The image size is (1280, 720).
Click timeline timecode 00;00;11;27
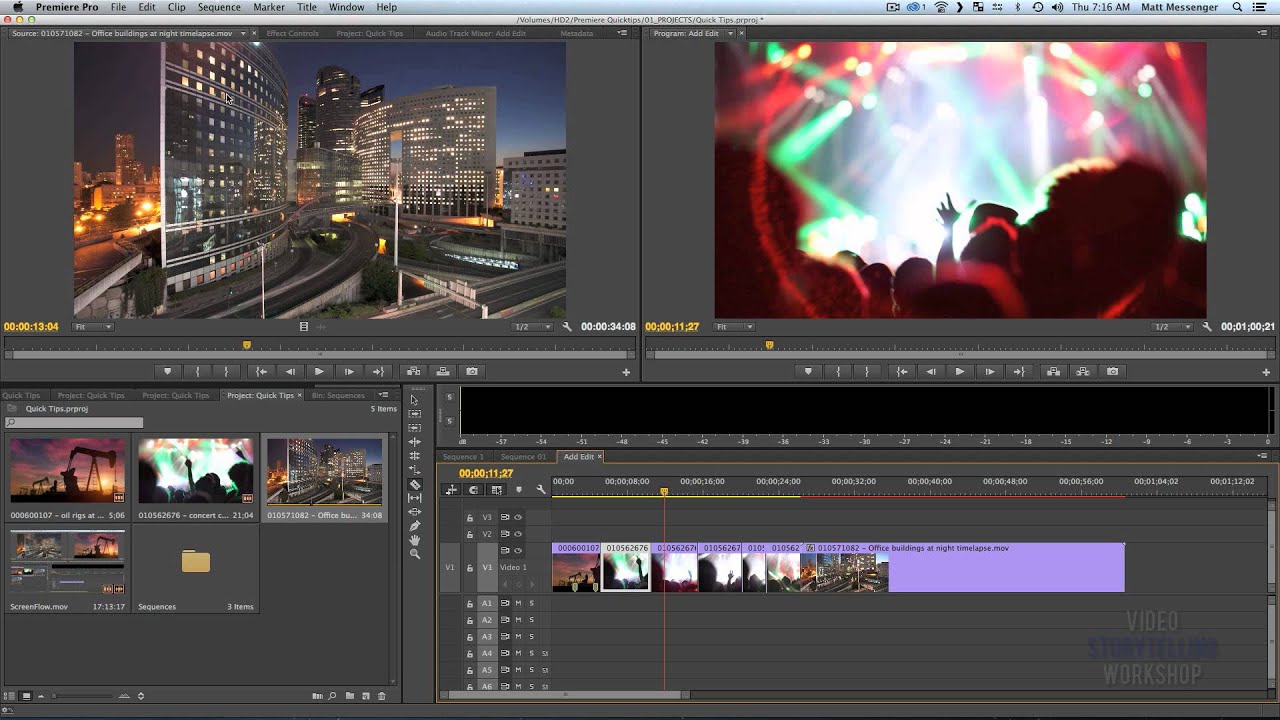[x=486, y=473]
